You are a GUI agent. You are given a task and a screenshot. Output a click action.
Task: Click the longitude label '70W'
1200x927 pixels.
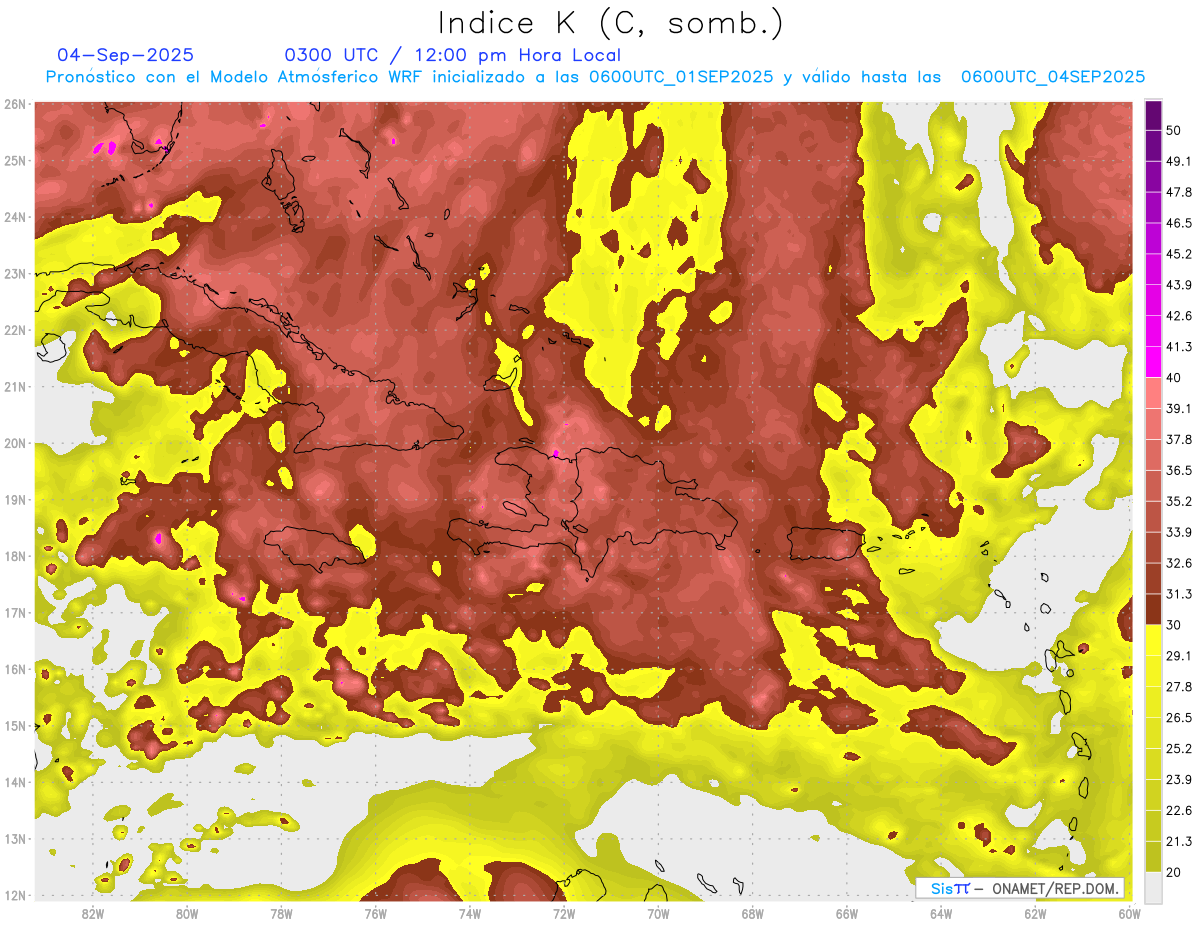(x=658, y=914)
